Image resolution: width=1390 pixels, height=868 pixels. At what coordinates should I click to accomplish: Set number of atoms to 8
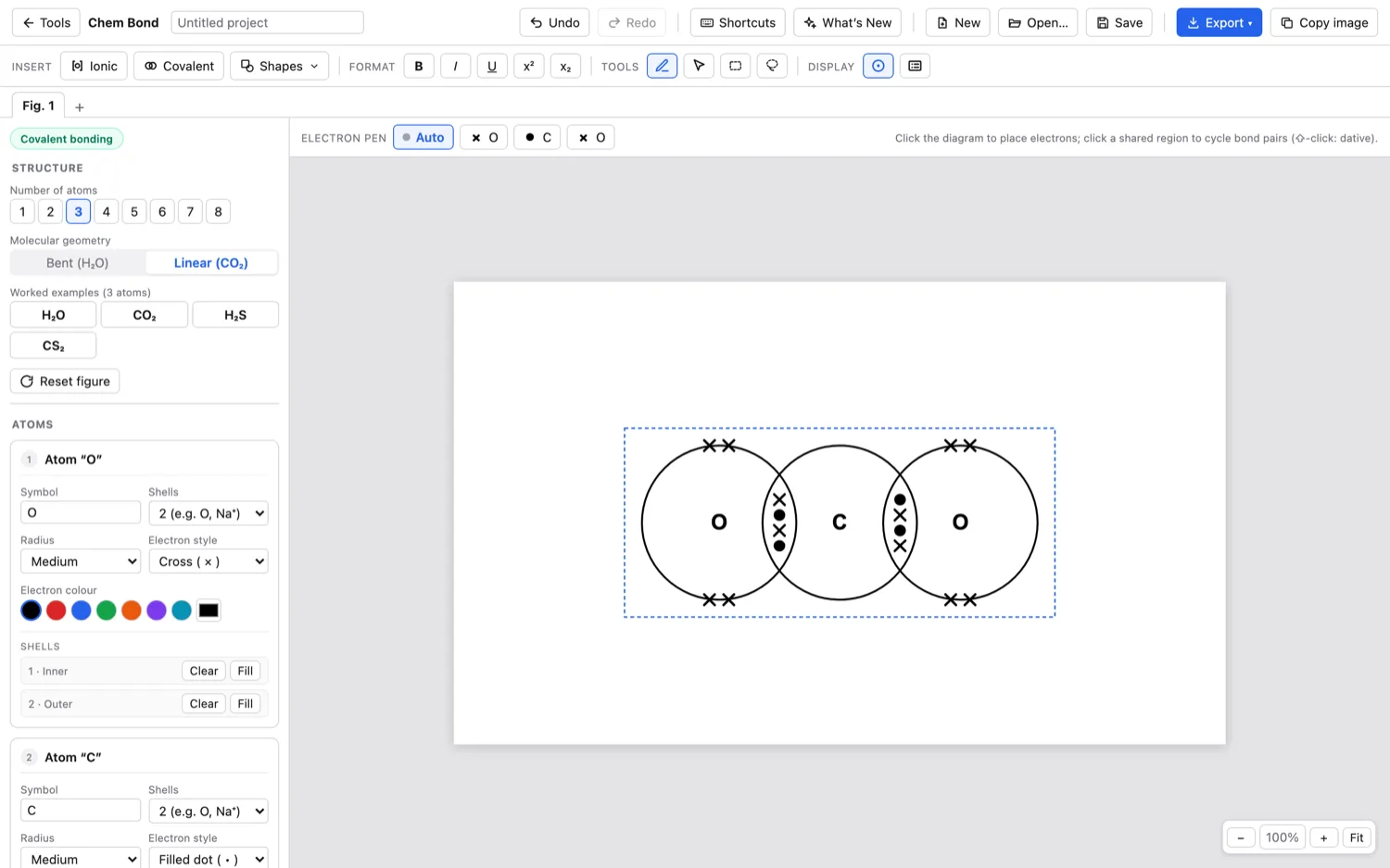(218, 211)
